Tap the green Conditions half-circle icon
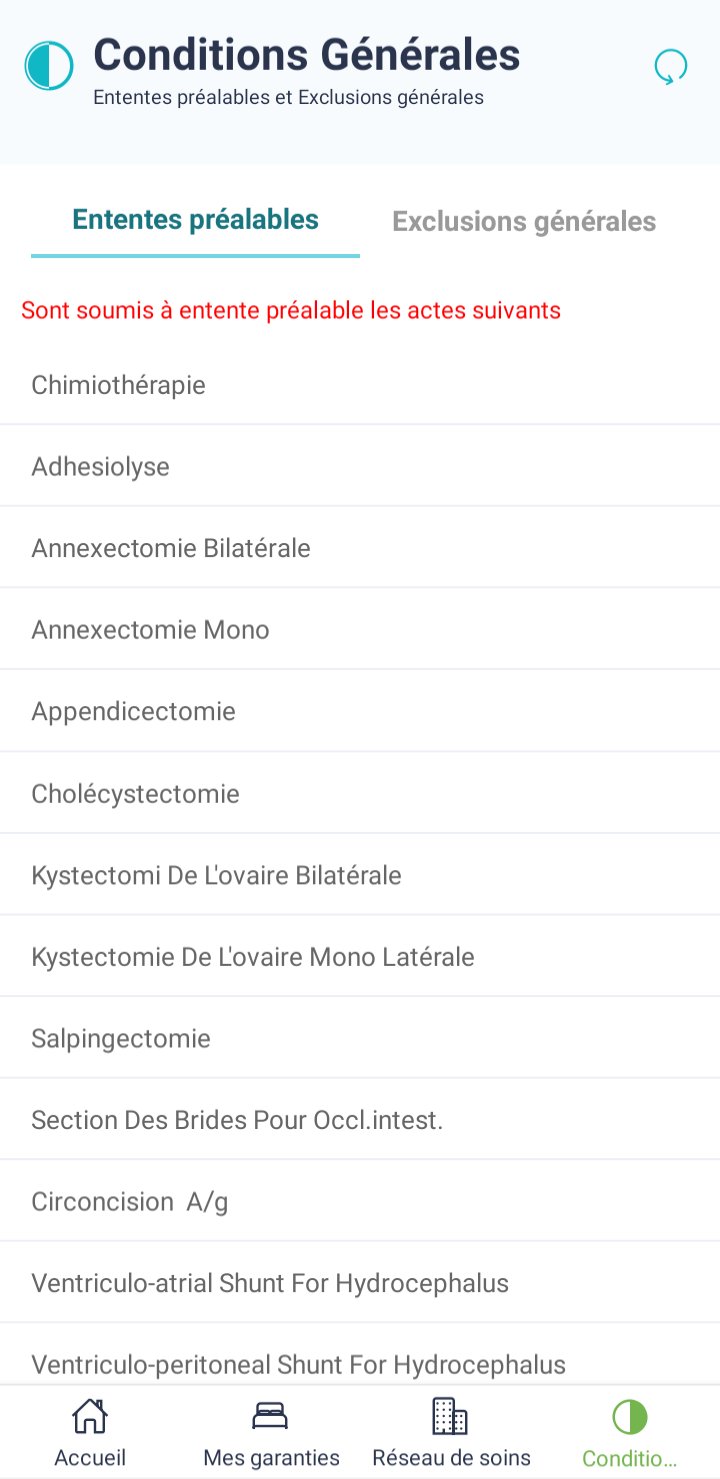The image size is (720, 1479). [630, 1417]
